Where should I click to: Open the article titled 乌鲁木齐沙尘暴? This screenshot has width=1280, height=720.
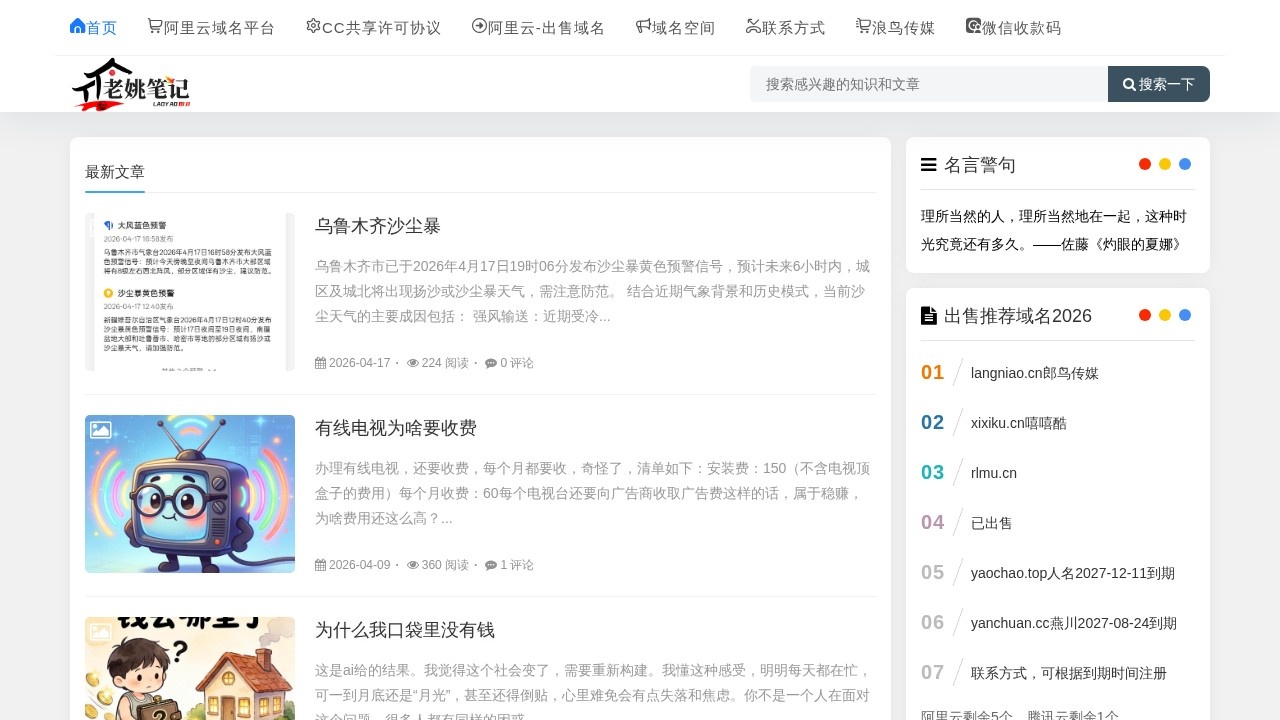pyautogui.click(x=377, y=226)
